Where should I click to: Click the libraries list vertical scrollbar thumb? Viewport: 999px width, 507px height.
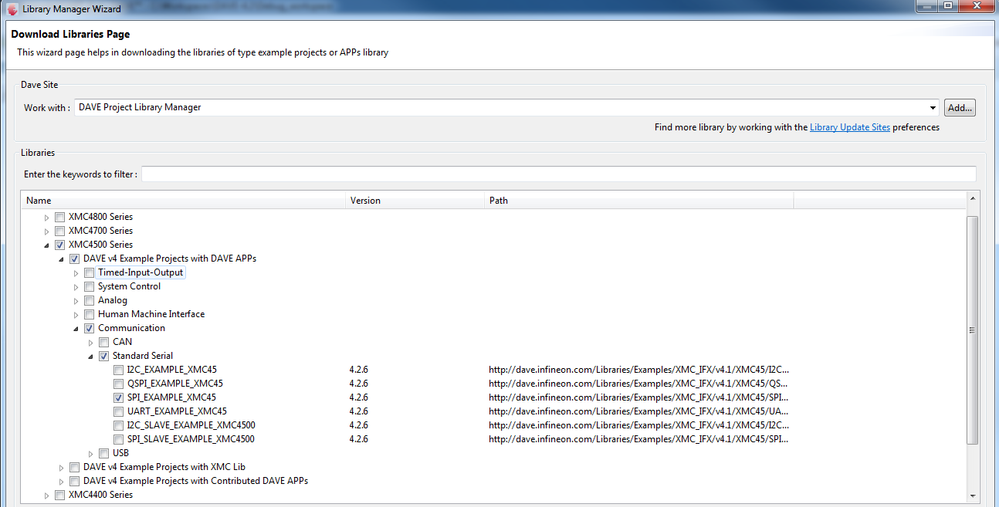pyautogui.click(x=972, y=330)
